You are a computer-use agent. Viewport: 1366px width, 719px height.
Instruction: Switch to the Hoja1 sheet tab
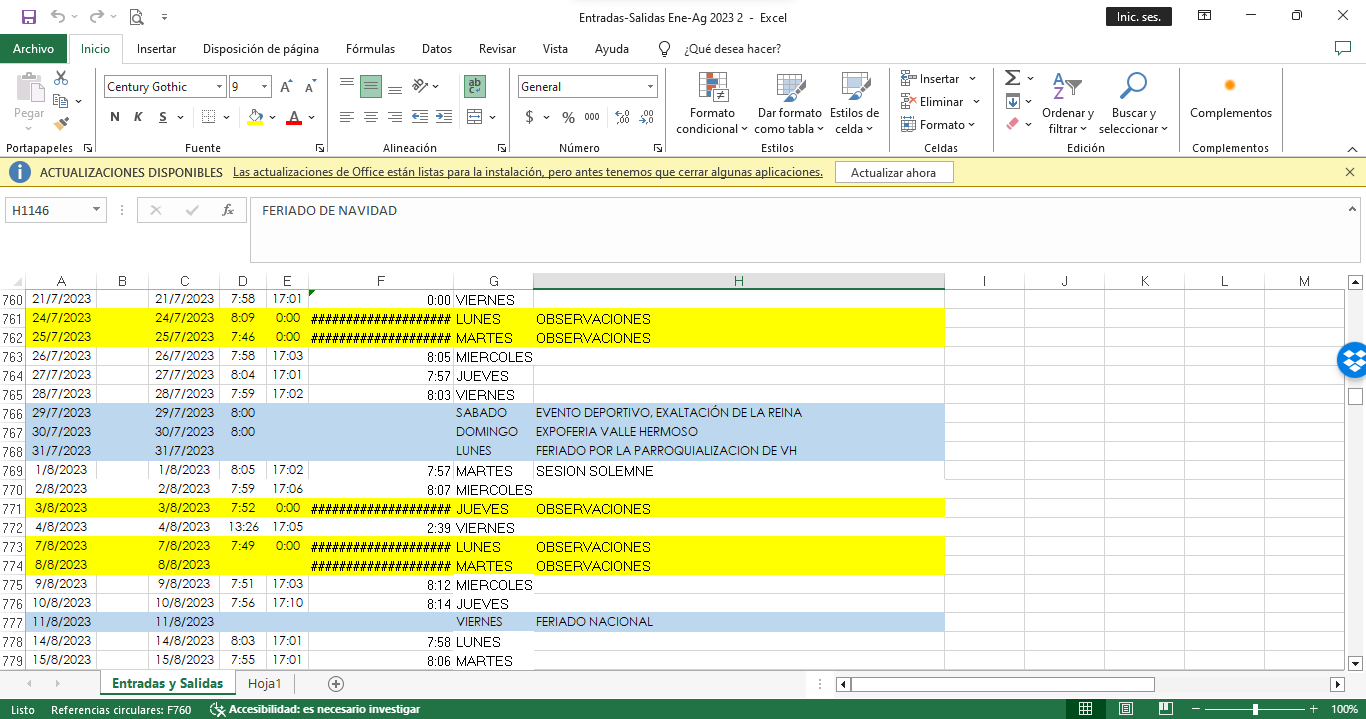click(265, 684)
